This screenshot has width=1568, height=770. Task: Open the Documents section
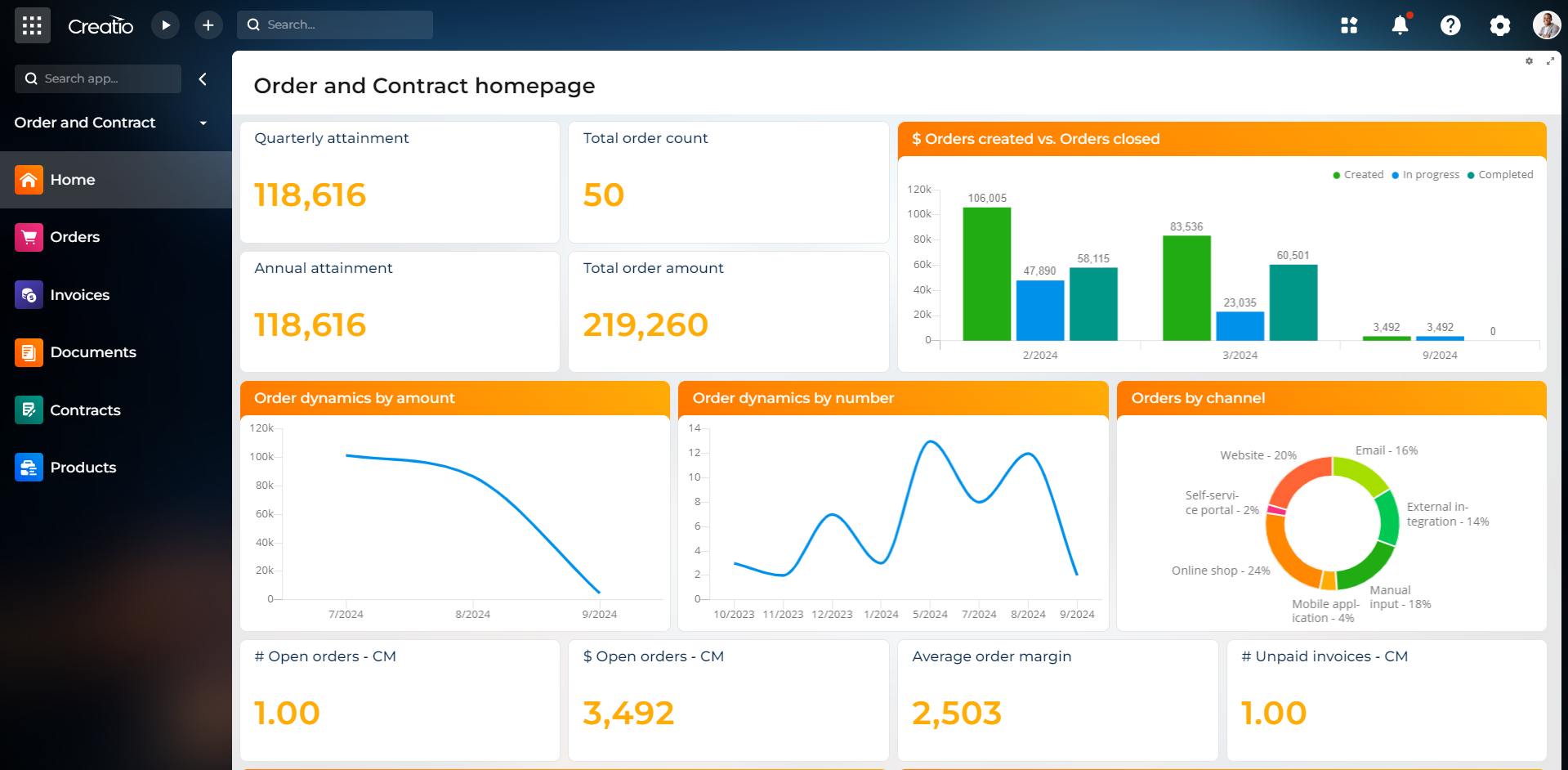click(x=94, y=352)
